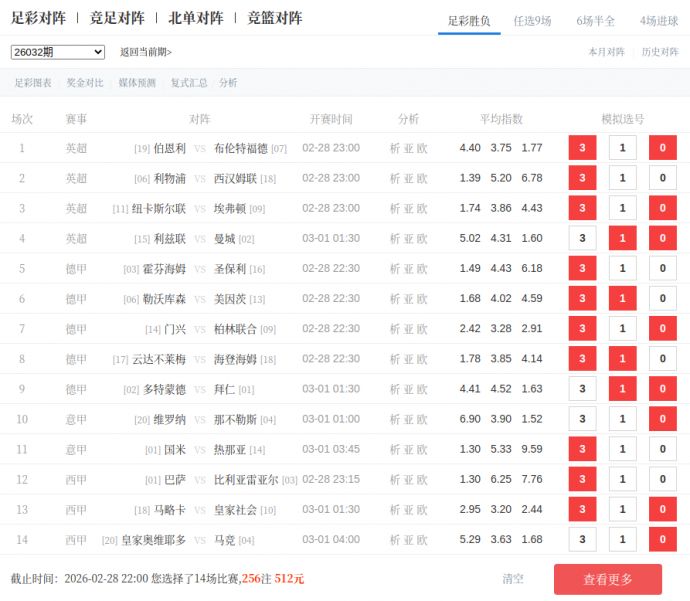Open 析 analysis link for match 1 伯恩利

[x=395, y=148]
